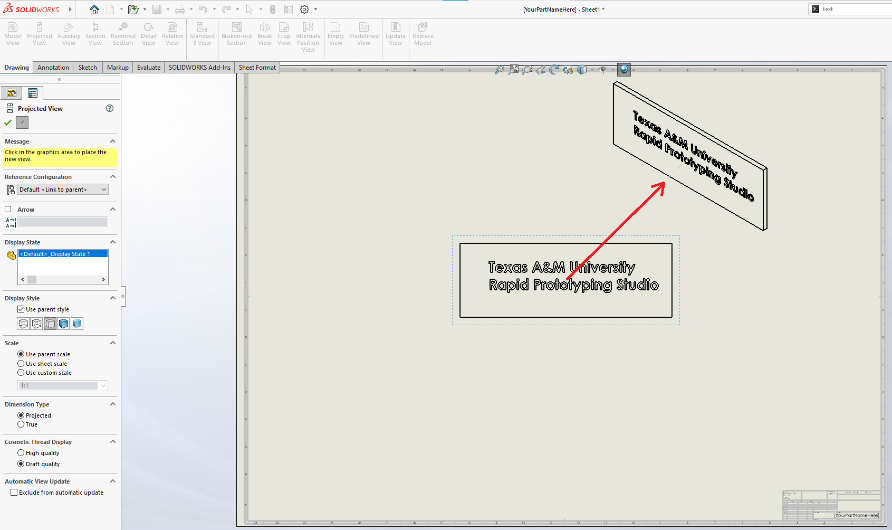
Task: Click the green OK checkmark
Action: [8, 122]
